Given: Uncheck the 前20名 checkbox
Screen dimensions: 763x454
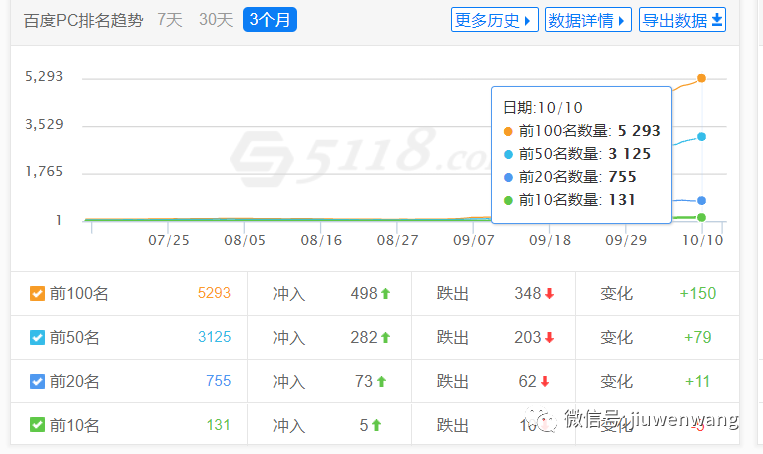Looking at the screenshot, I should [x=37, y=381].
